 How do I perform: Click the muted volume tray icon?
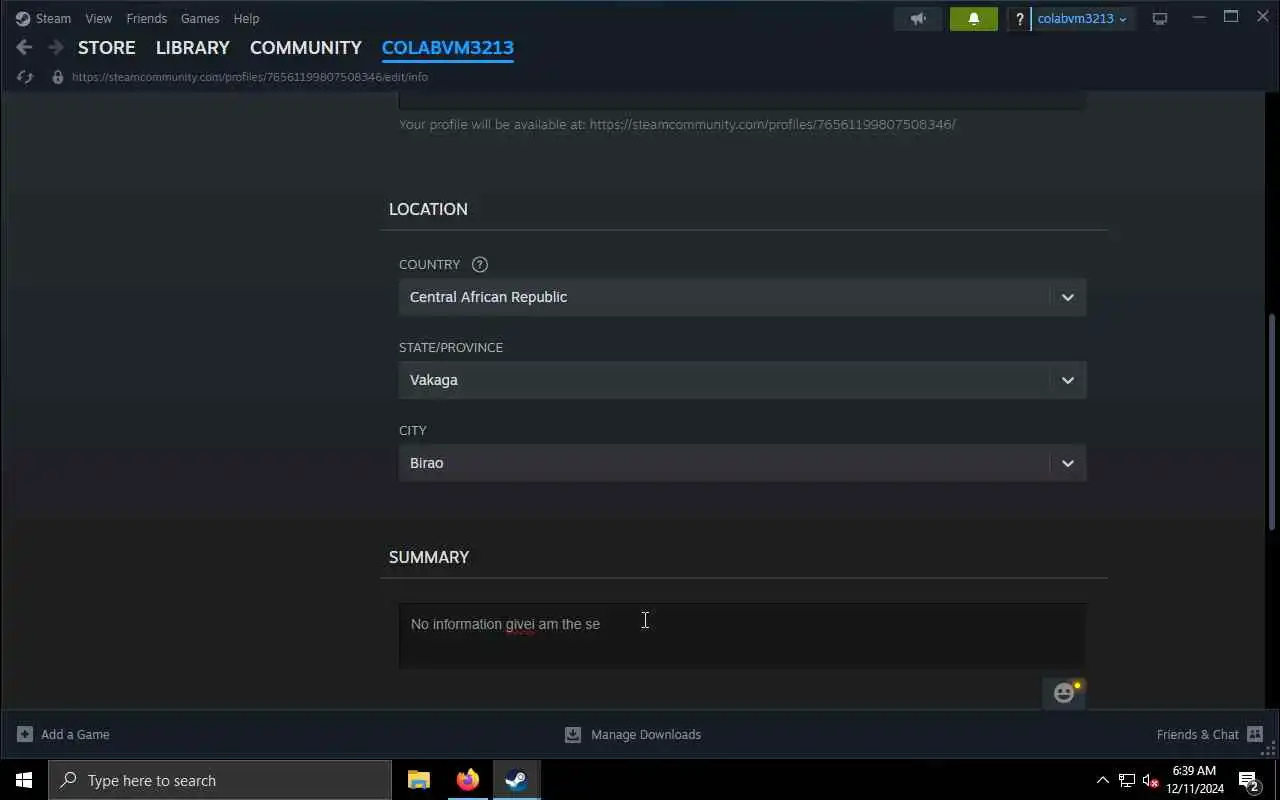pyautogui.click(x=1151, y=781)
